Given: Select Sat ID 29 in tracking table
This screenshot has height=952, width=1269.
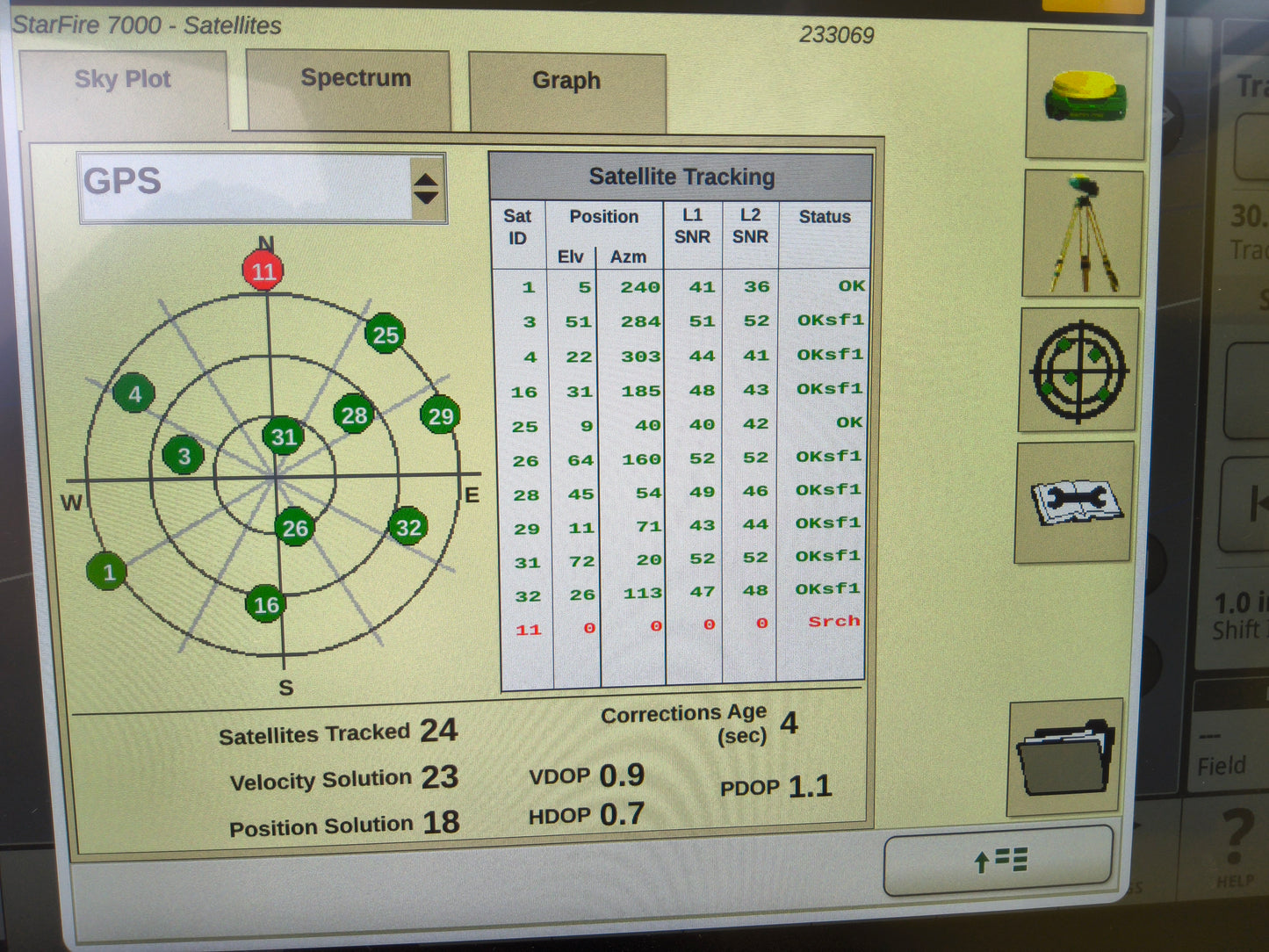Looking at the screenshot, I should [x=527, y=530].
